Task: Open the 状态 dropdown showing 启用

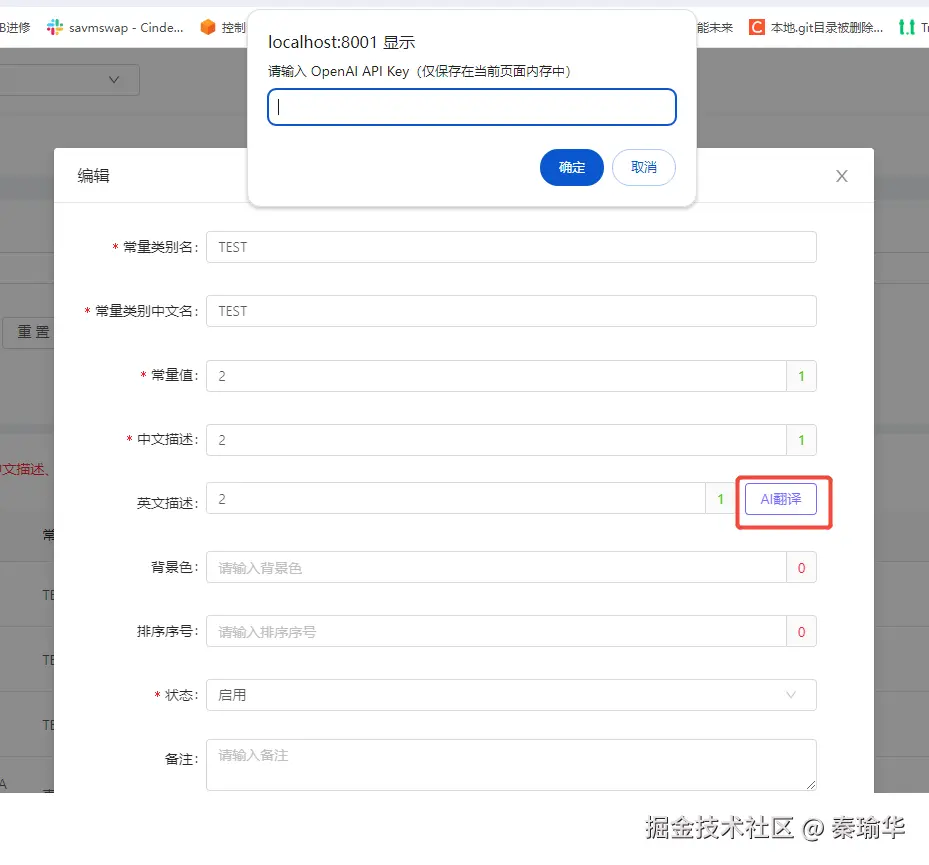Action: click(511, 695)
